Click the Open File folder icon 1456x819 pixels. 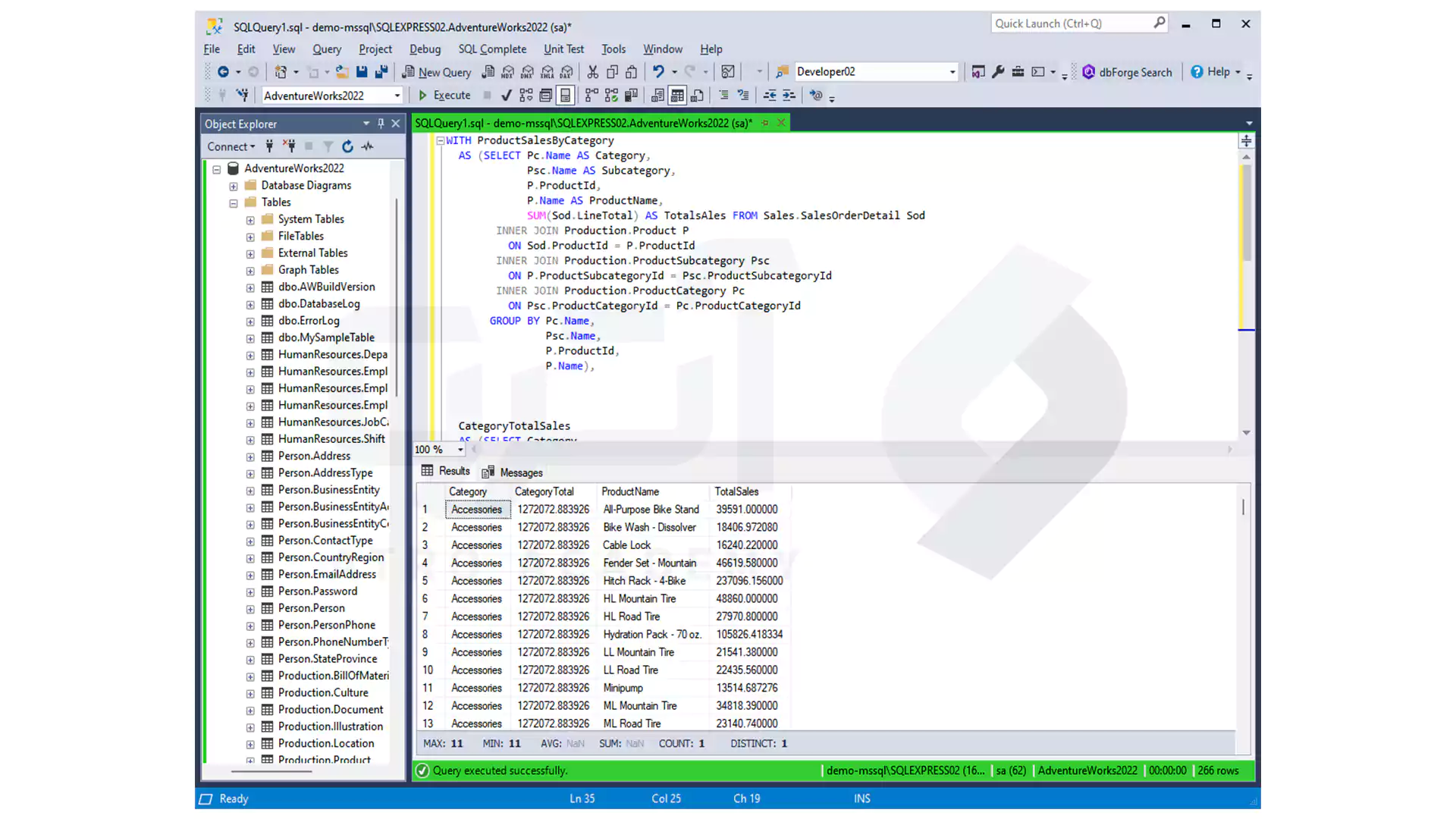[342, 72]
